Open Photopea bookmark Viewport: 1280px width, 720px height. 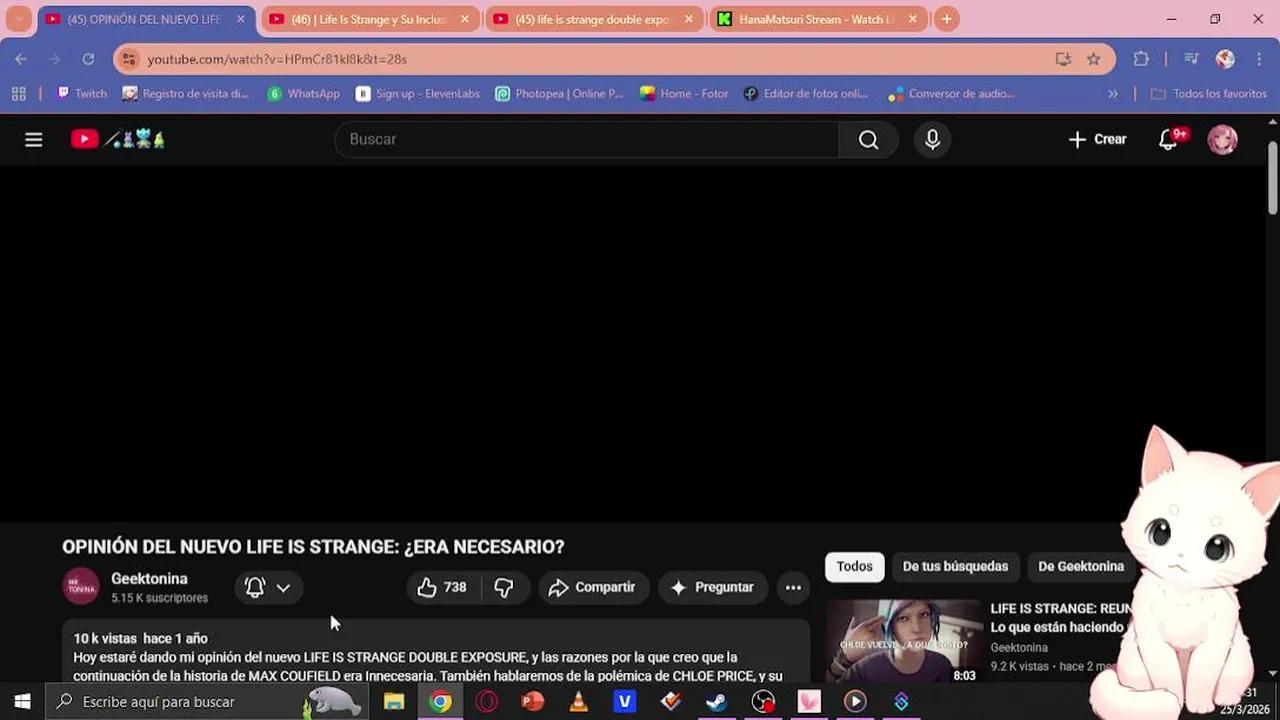coord(560,93)
